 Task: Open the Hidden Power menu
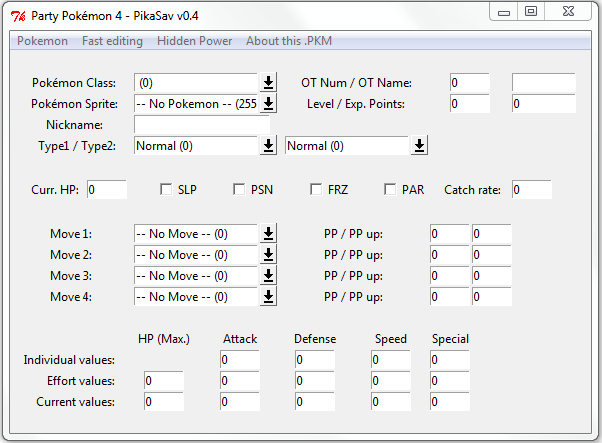click(194, 41)
